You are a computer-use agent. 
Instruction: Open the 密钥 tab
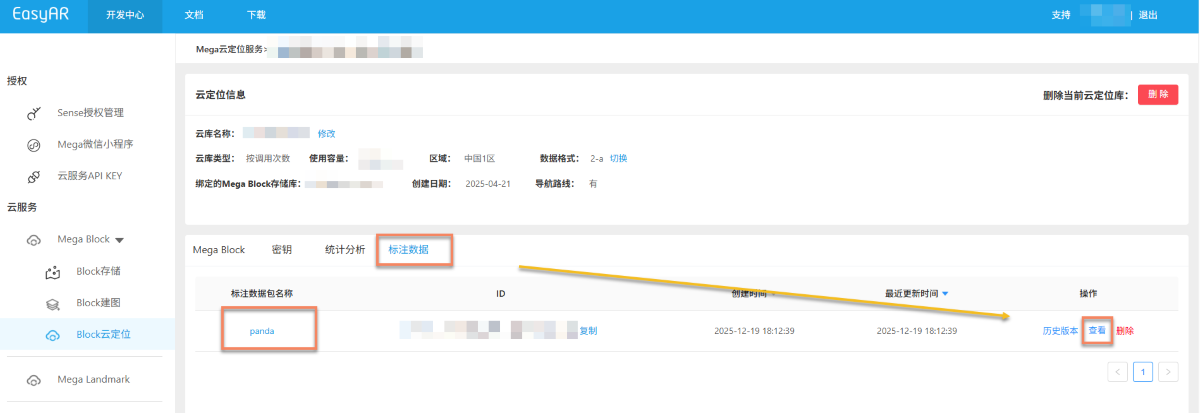(282, 250)
